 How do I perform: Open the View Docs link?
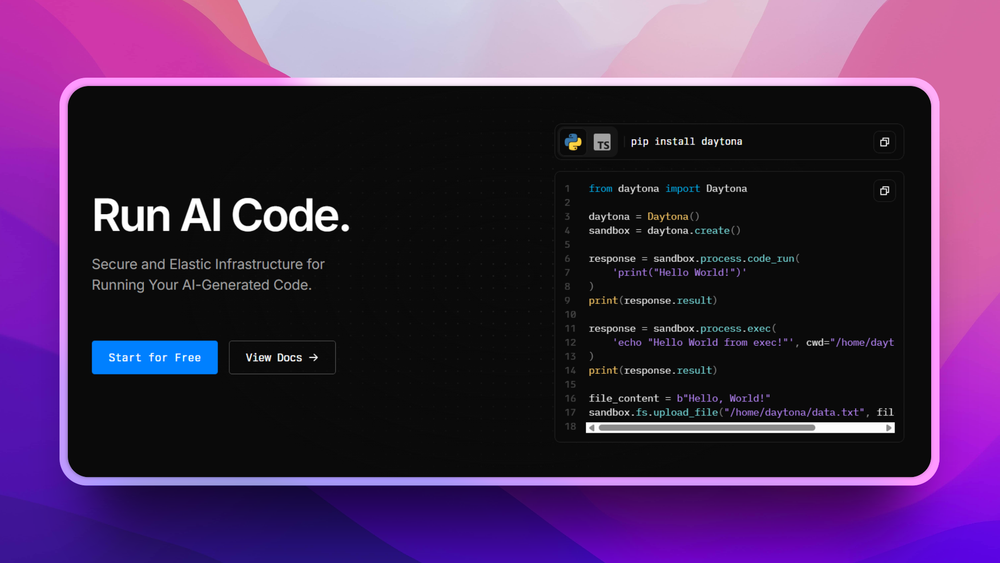click(282, 357)
